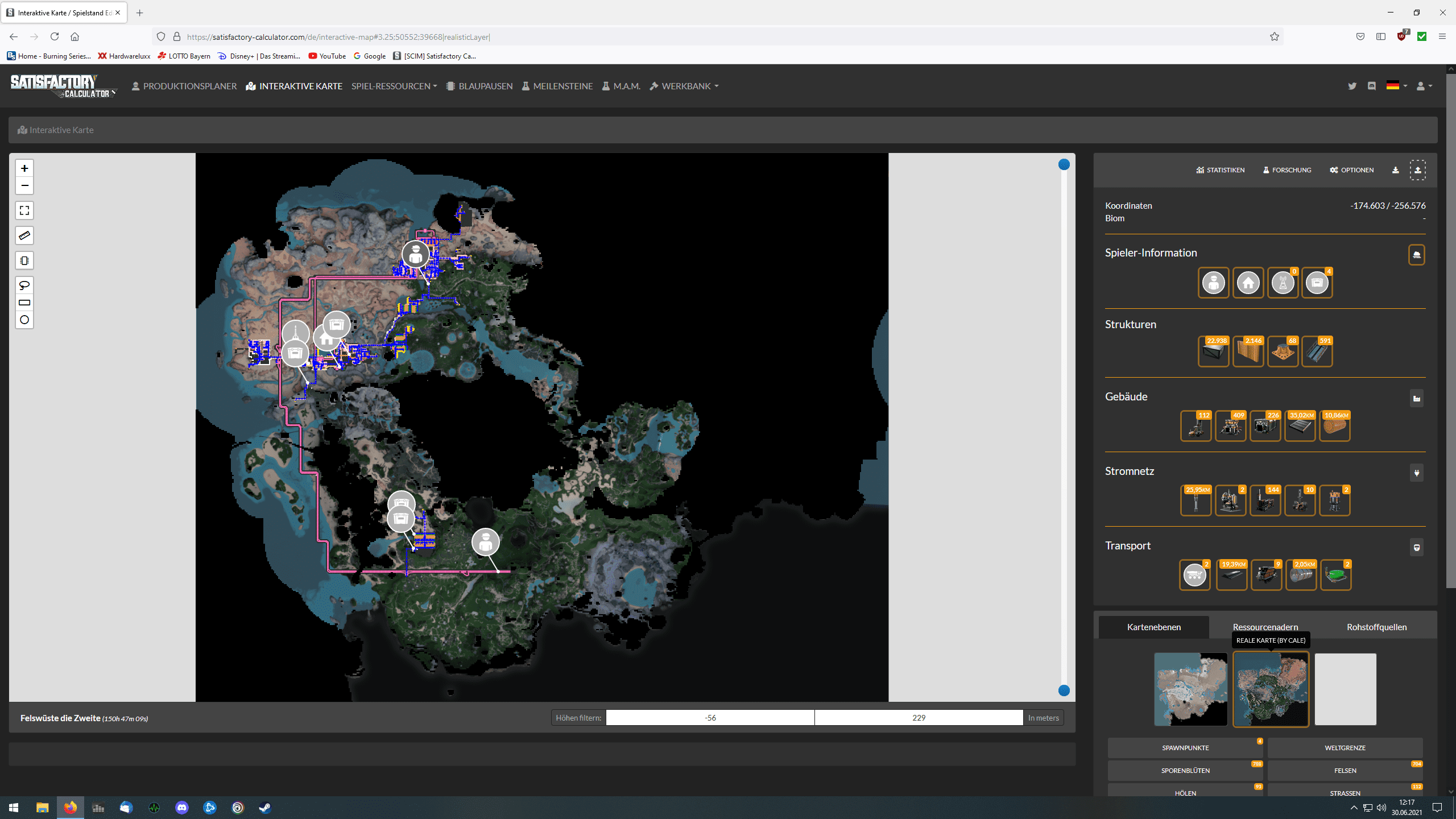Image resolution: width=1456 pixels, height=819 pixels.
Task: Select the rectangle selection tool
Action: 24,303
